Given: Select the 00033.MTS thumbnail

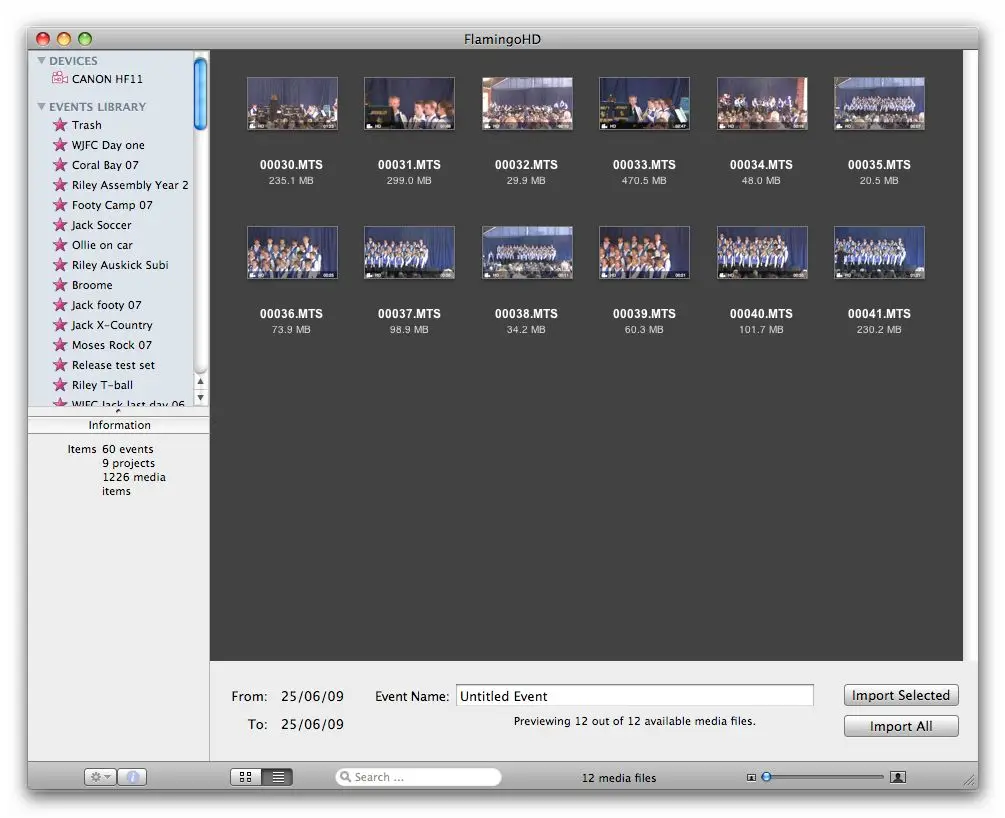Looking at the screenshot, I should (644, 103).
